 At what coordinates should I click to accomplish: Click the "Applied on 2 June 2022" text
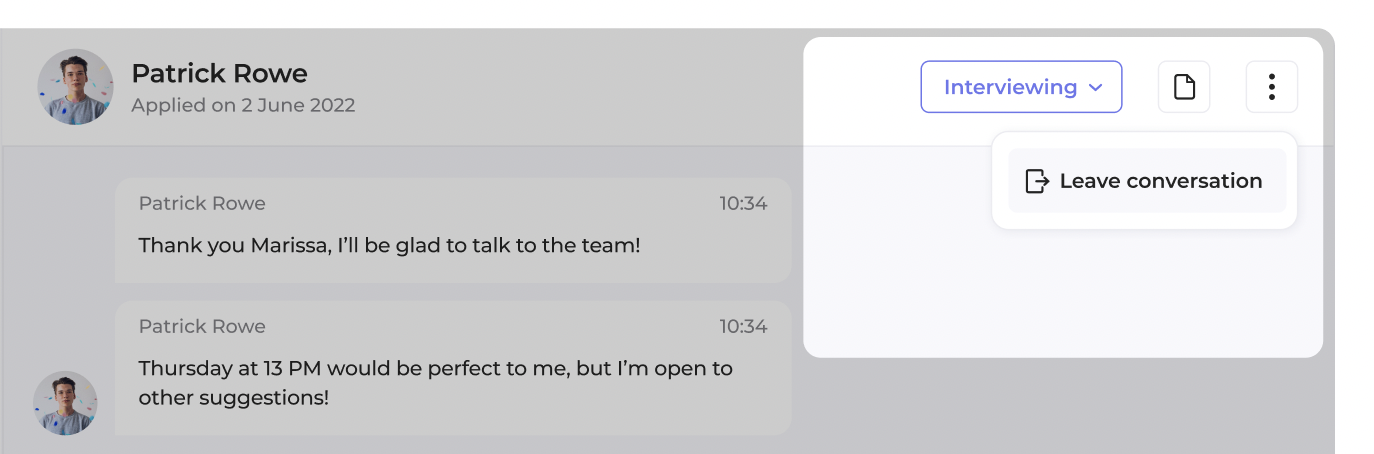[243, 105]
